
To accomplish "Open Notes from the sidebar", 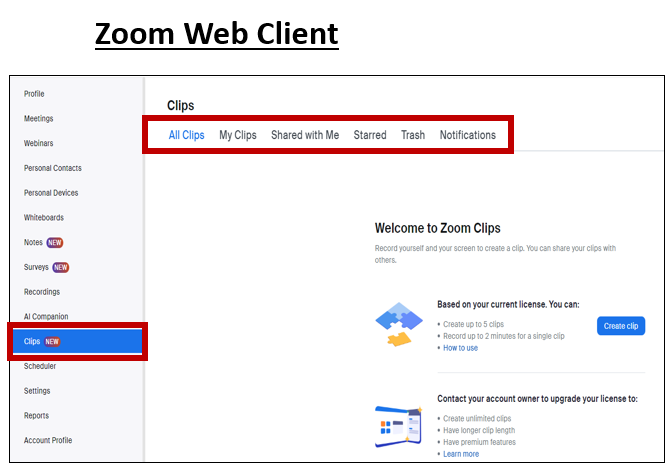I will click(33, 242).
